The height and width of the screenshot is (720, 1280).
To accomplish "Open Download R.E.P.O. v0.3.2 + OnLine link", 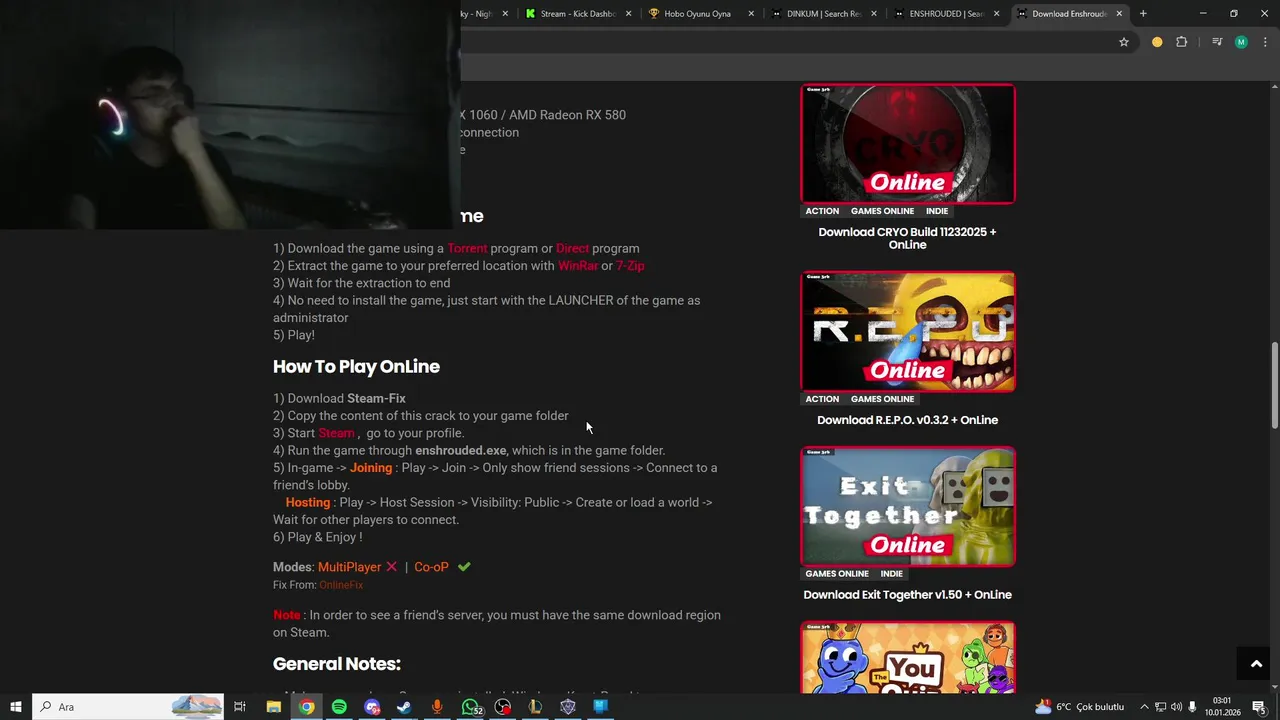I will [908, 420].
